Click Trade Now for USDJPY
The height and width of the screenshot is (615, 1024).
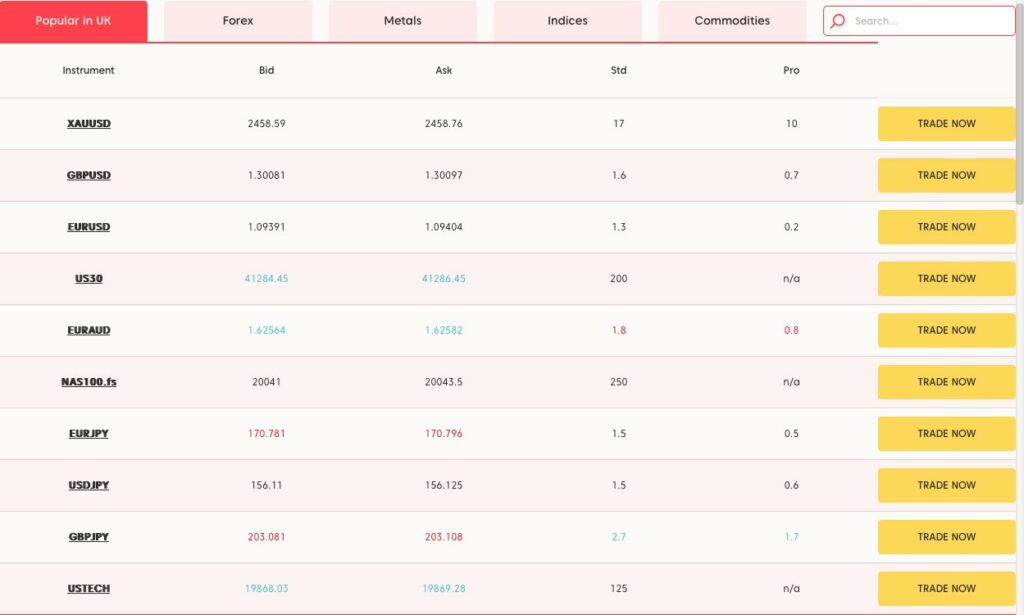pyautogui.click(x=945, y=485)
